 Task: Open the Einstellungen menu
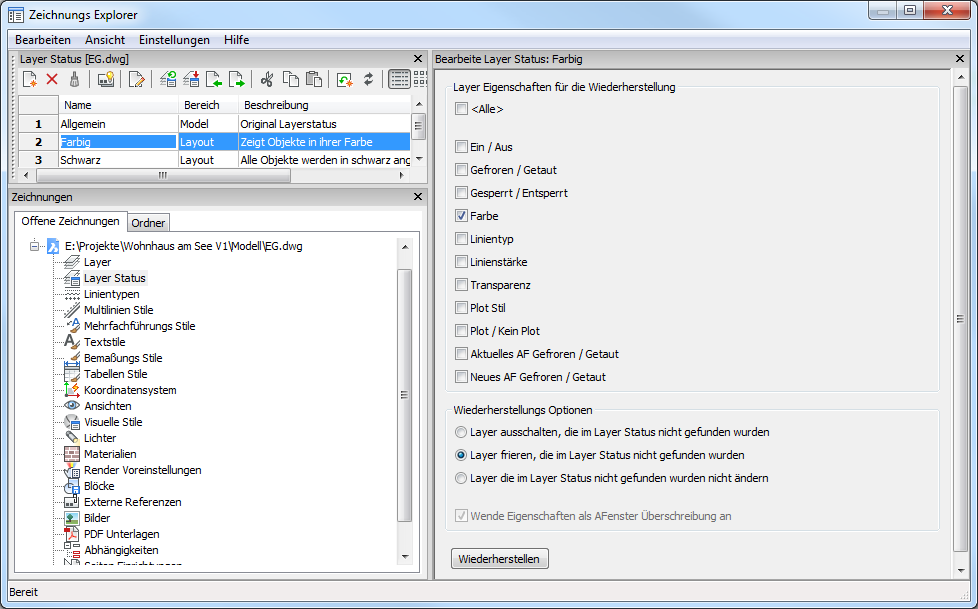174,40
